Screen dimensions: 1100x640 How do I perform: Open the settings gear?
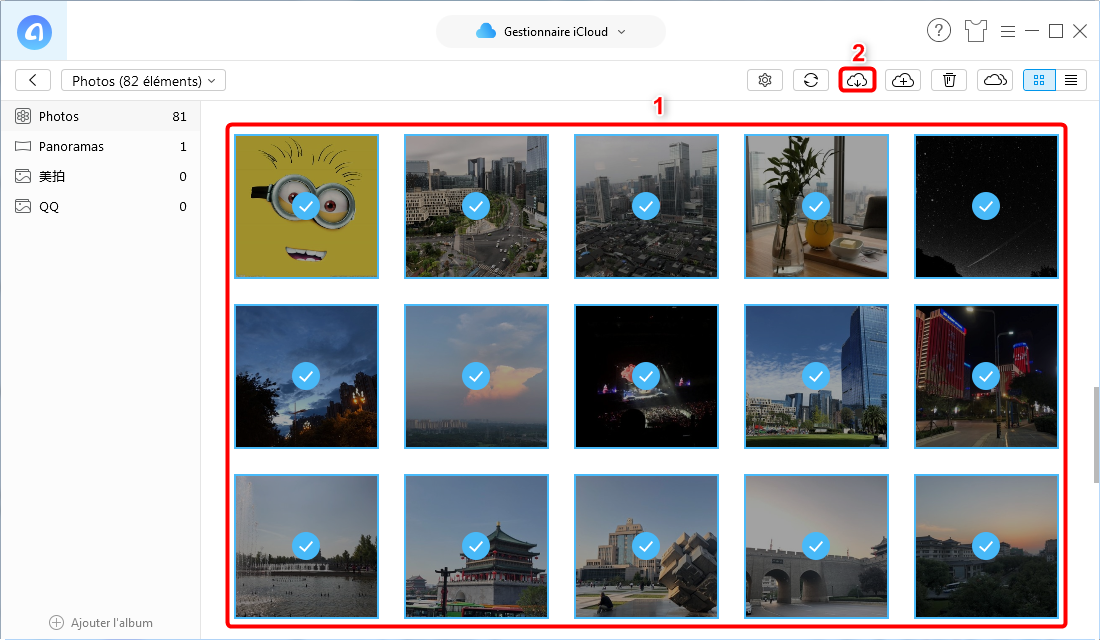[765, 80]
